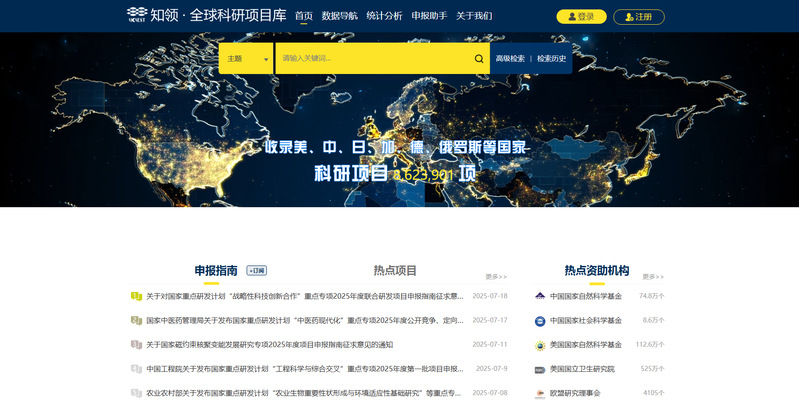Switch to the 热点项目 tab
The width and height of the screenshot is (799, 409).
click(394, 270)
